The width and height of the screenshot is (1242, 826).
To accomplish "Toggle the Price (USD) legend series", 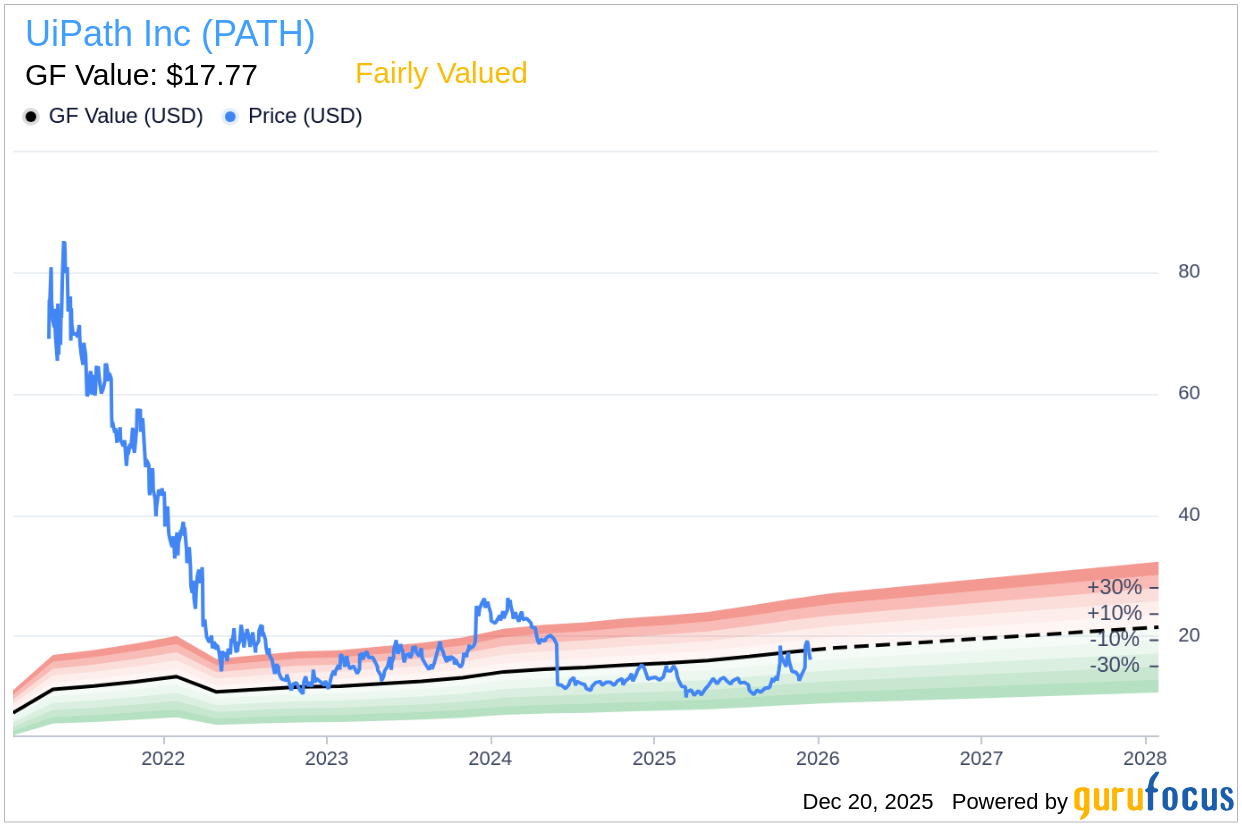I will point(304,116).
